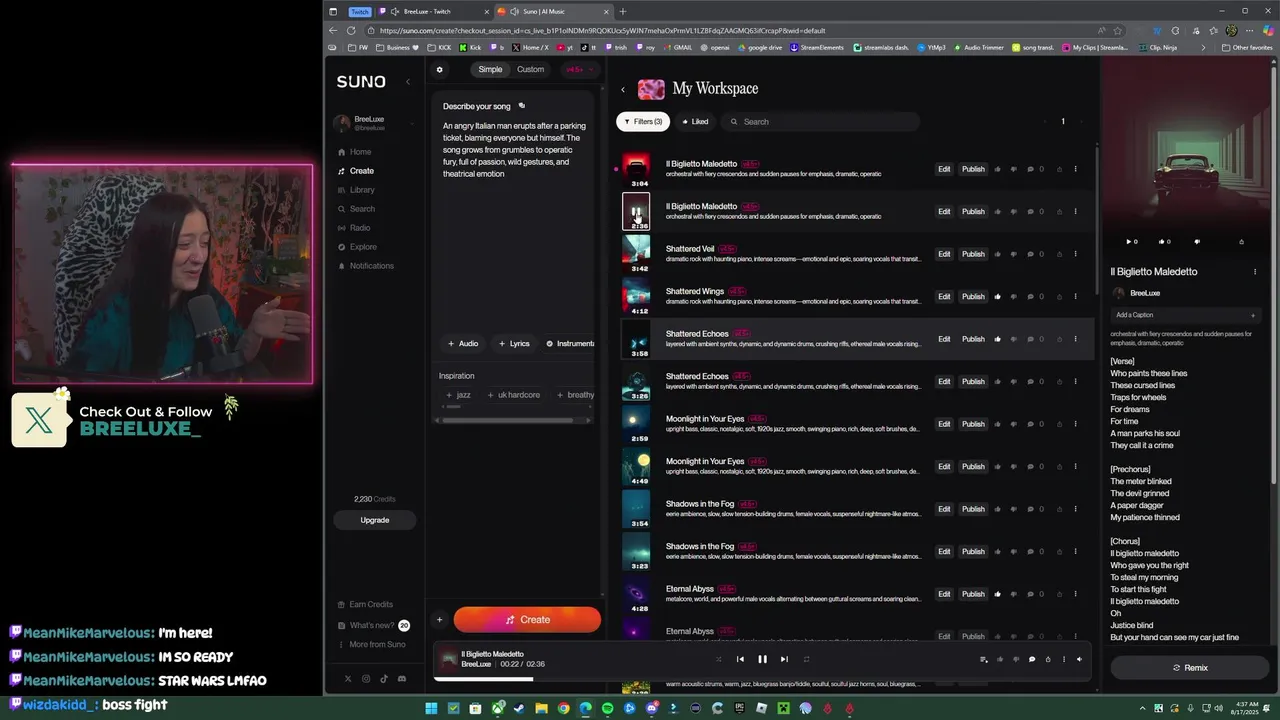The height and width of the screenshot is (720, 1280).
Task: Open the details panel song options menu
Action: coord(1255,272)
